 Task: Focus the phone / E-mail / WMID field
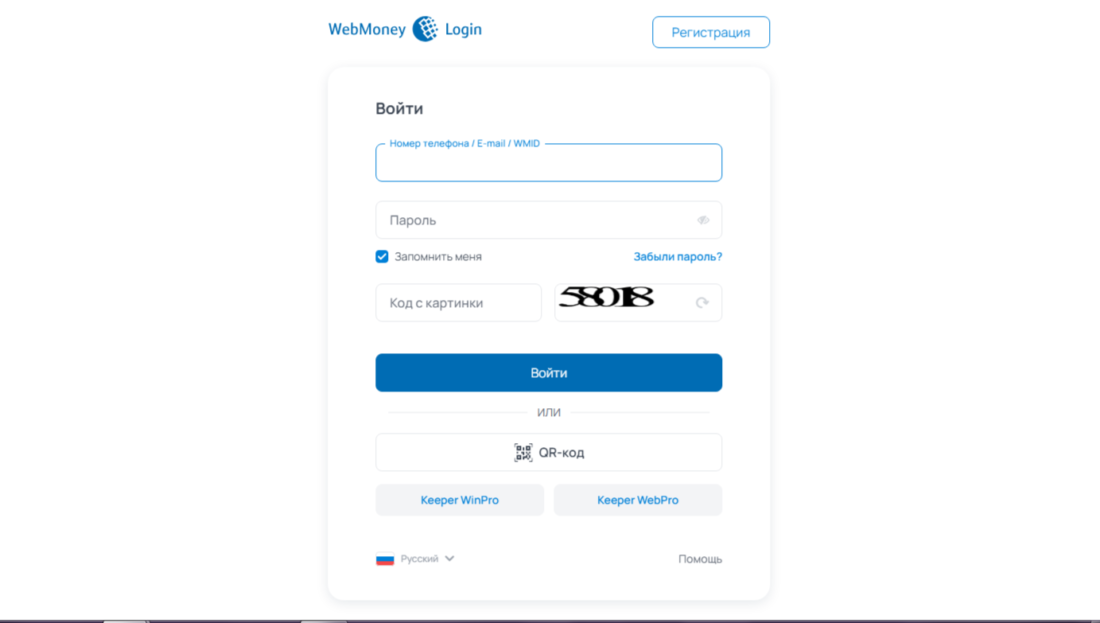point(549,163)
